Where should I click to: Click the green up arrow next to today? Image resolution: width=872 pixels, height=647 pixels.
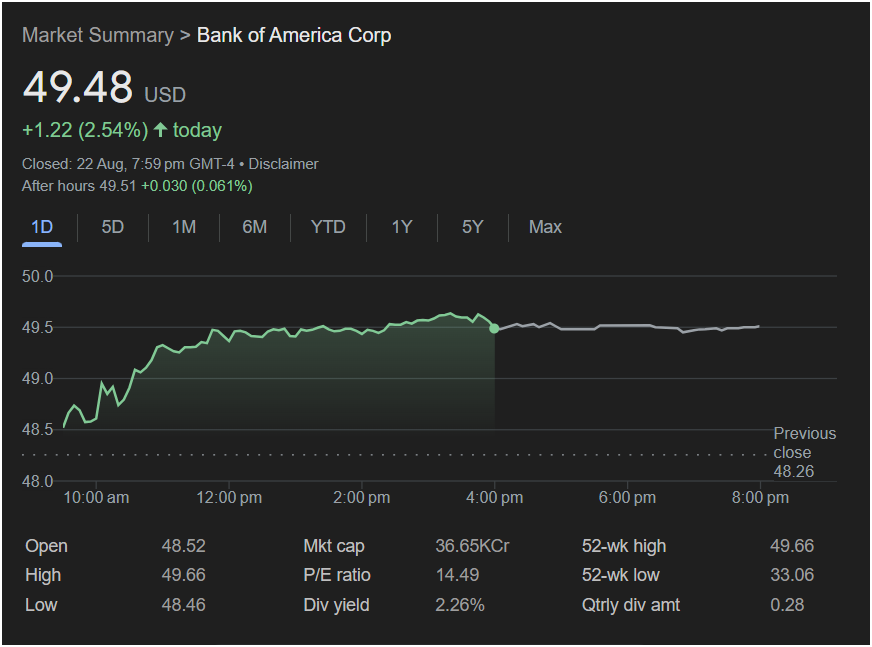pyautogui.click(x=160, y=130)
